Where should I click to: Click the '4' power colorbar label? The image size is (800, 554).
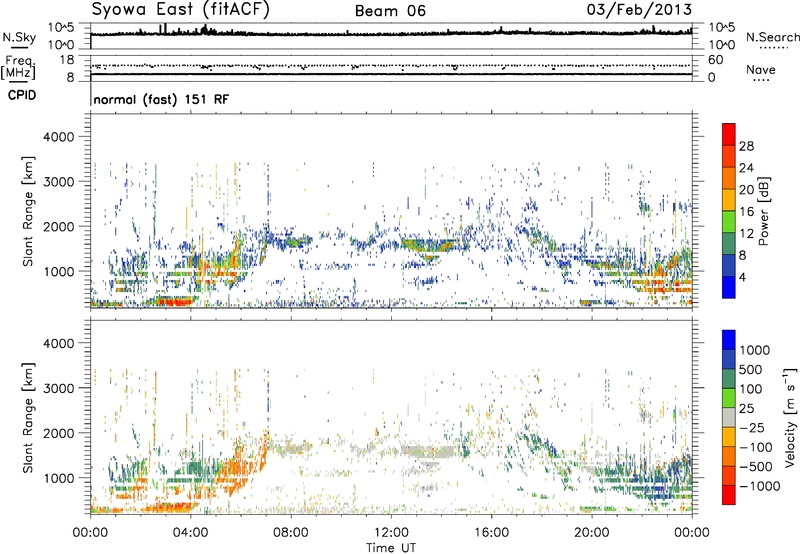[742, 277]
